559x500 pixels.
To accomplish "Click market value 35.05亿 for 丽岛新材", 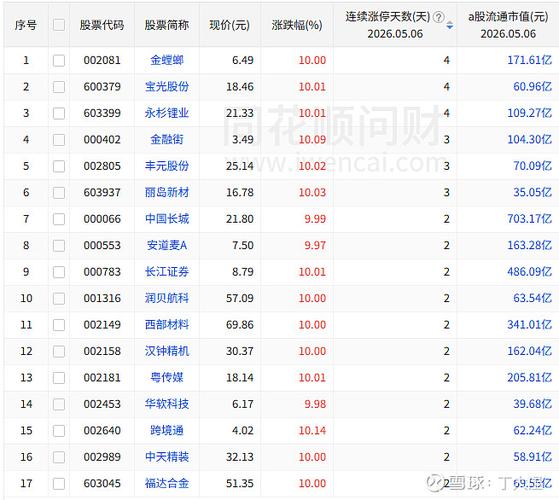I will 533,192.
